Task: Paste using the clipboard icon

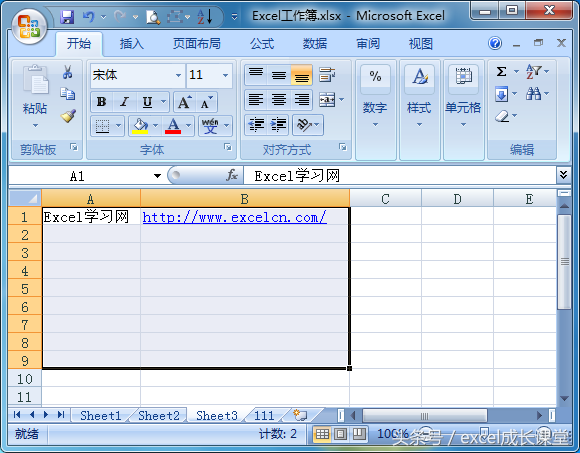Action: pos(35,80)
